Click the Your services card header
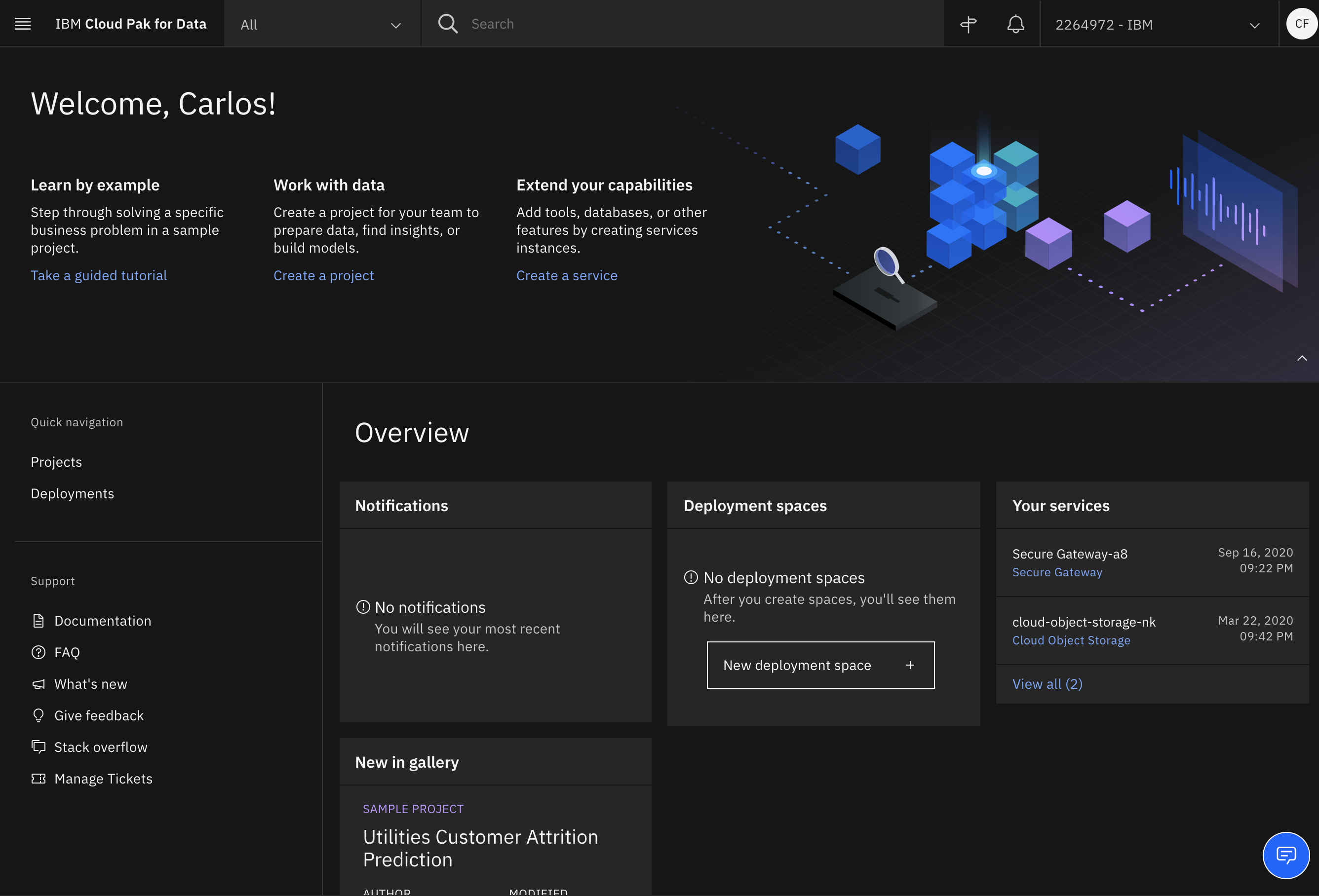The width and height of the screenshot is (1319, 896). click(x=1152, y=505)
